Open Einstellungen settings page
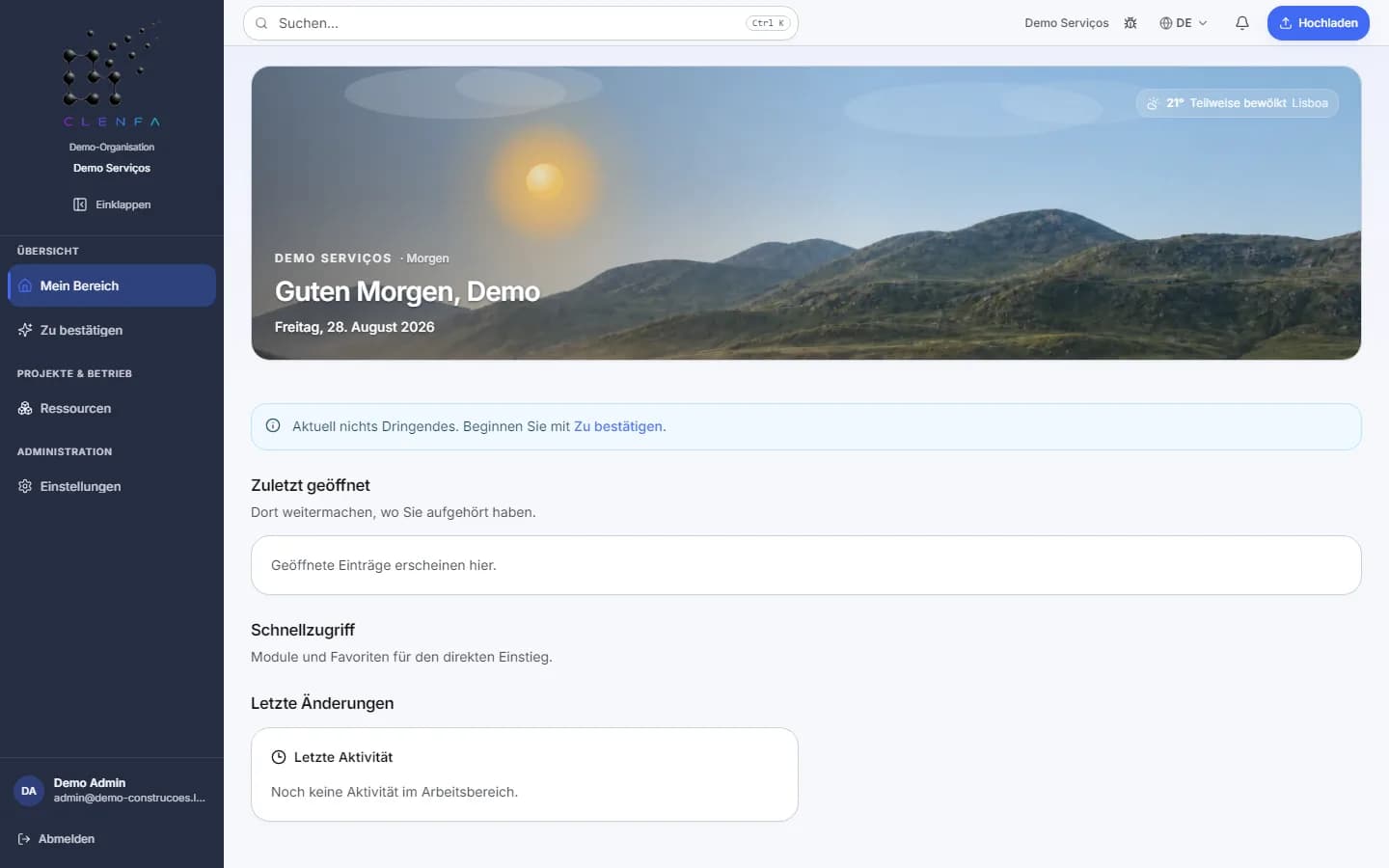This screenshot has width=1389, height=868. 112,486
